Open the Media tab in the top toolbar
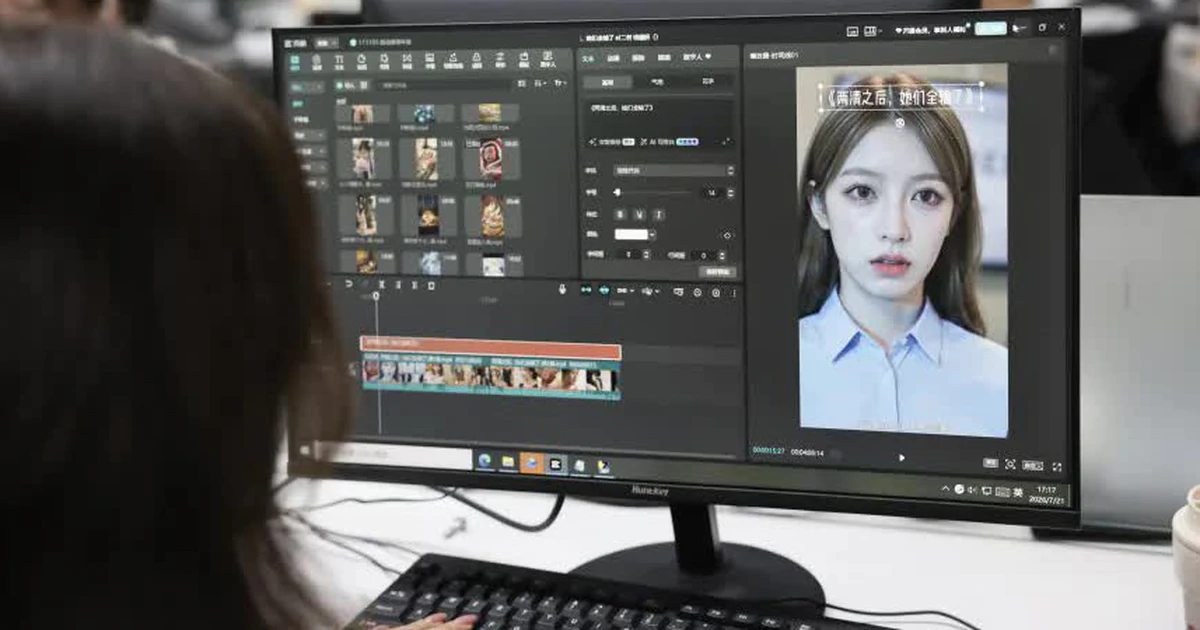The height and width of the screenshot is (630, 1200). pos(295,62)
